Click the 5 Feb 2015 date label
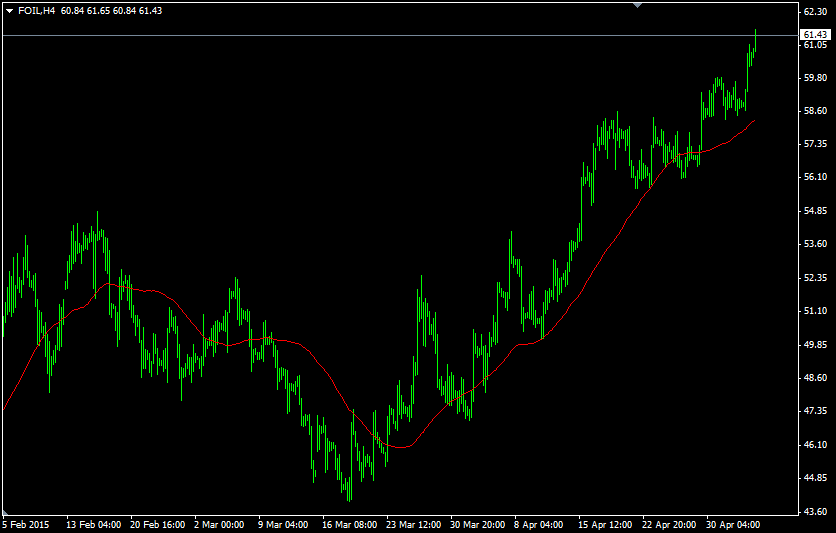Screen dimensions: 836x533 26,525
